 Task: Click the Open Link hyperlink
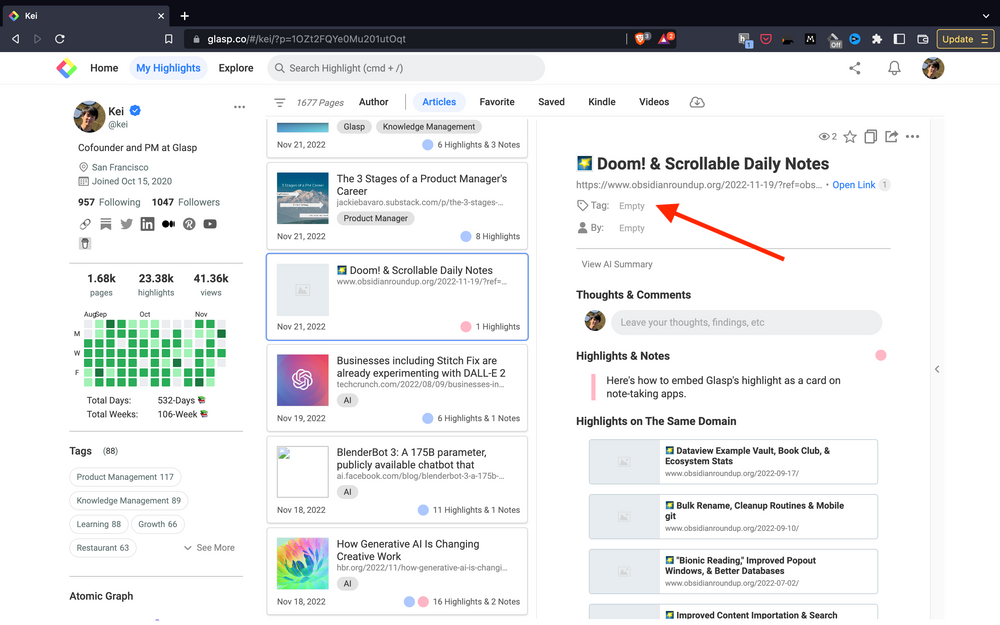coord(853,185)
